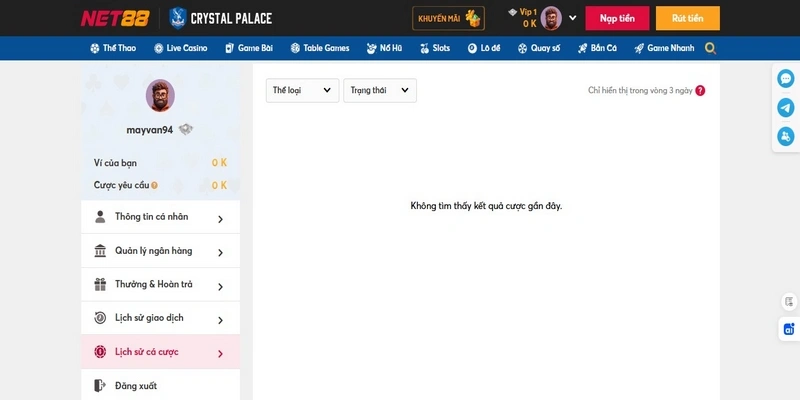Image resolution: width=800 pixels, height=400 pixels.
Task: Click the Không tìm thấy kết quả message
Action: click(x=486, y=206)
